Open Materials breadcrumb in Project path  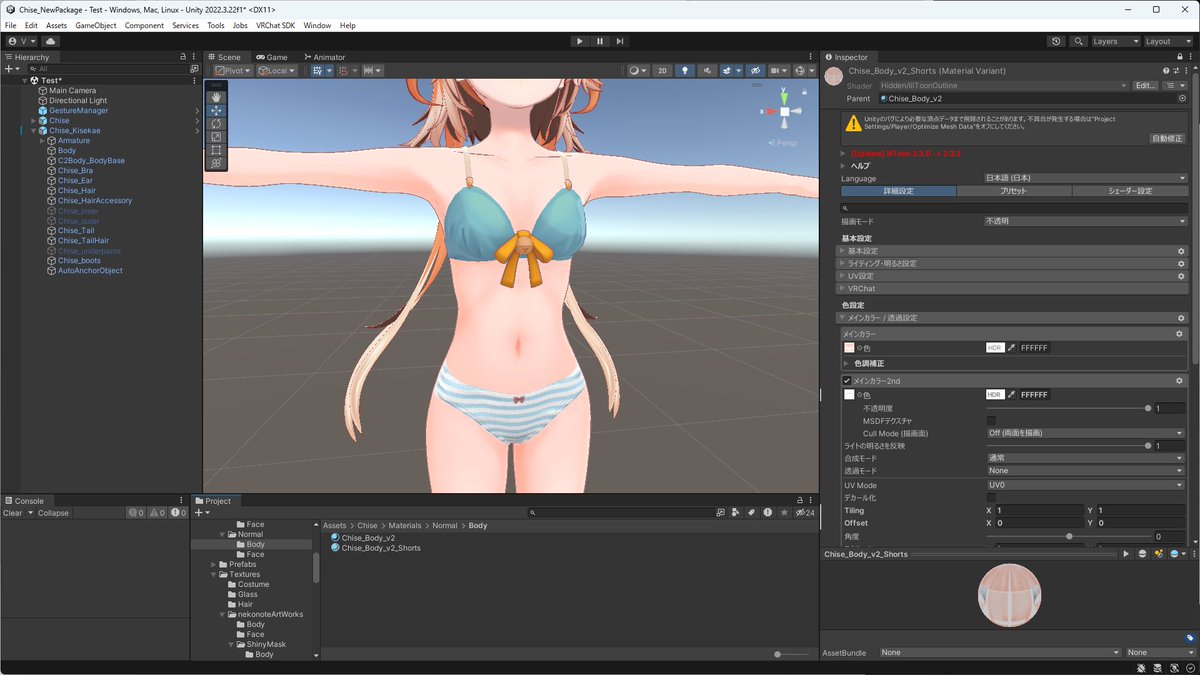(405, 526)
